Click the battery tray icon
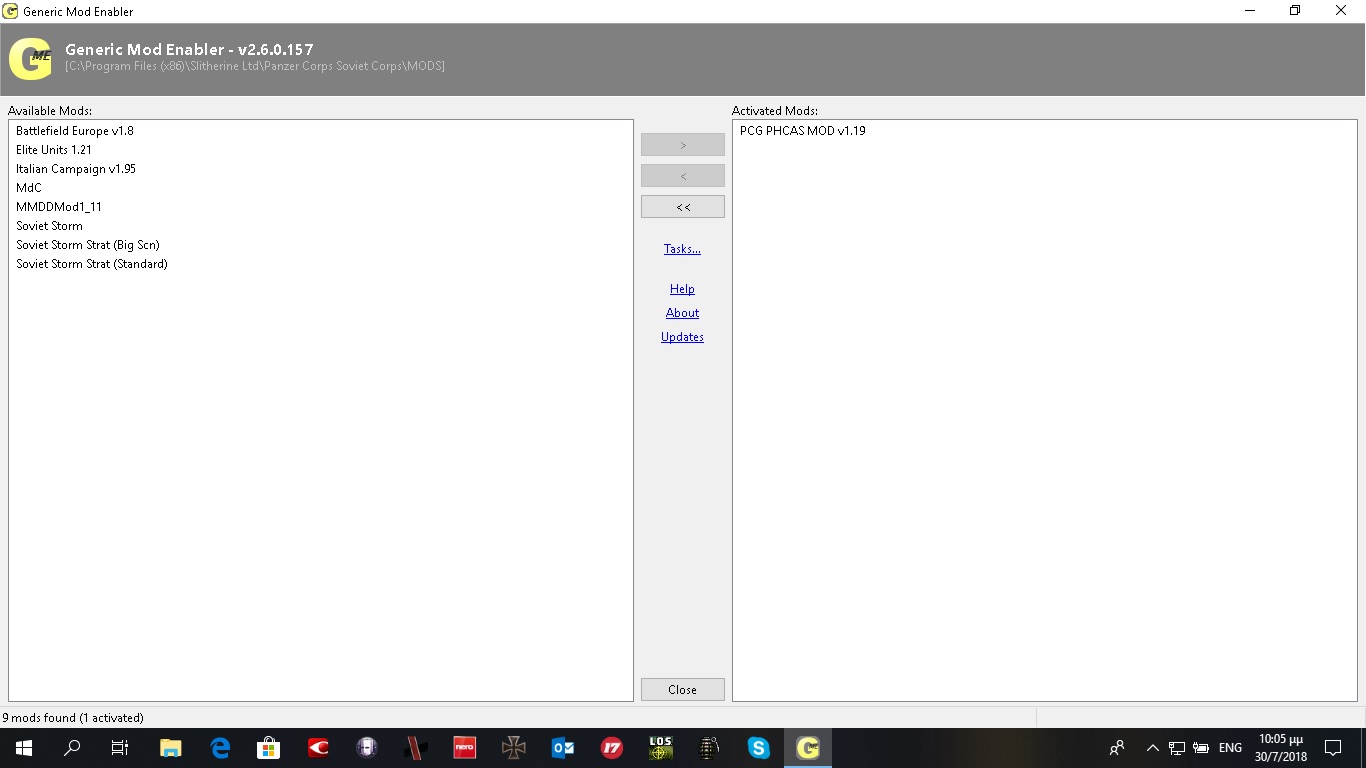This screenshot has width=1366, height=768. pyautogui.click(x=1201, y=748)
